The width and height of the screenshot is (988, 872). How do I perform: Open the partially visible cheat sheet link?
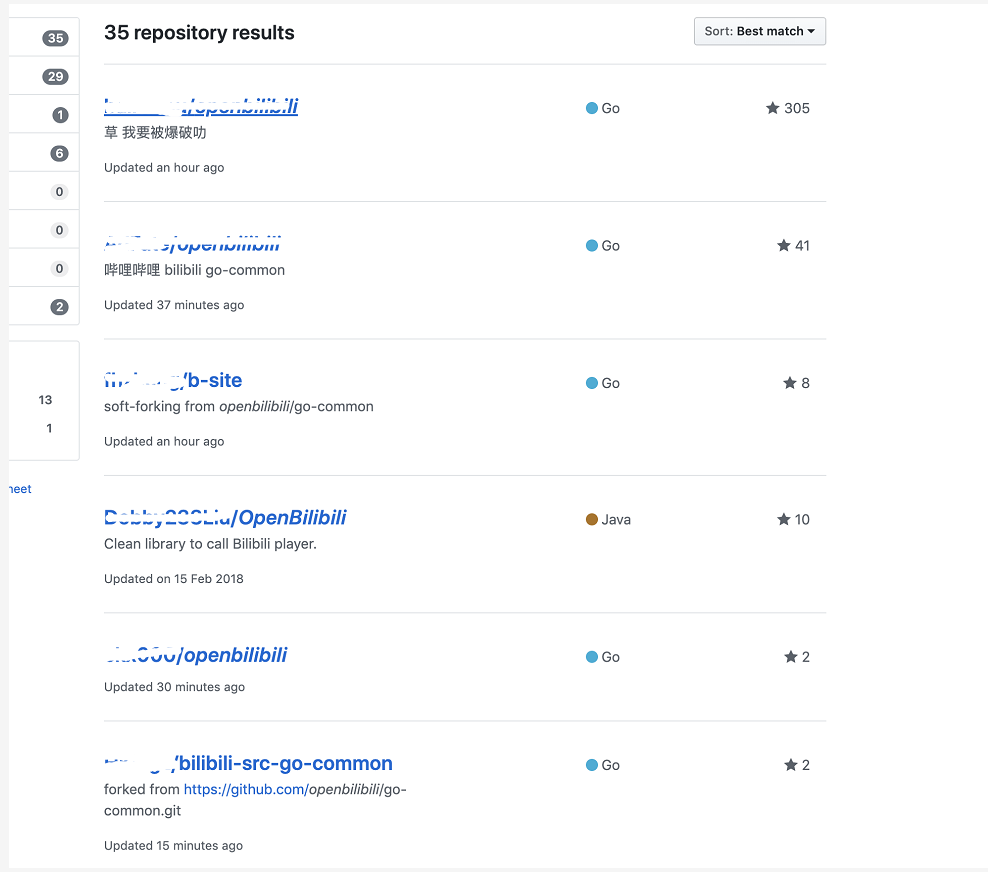coord(20,489)
